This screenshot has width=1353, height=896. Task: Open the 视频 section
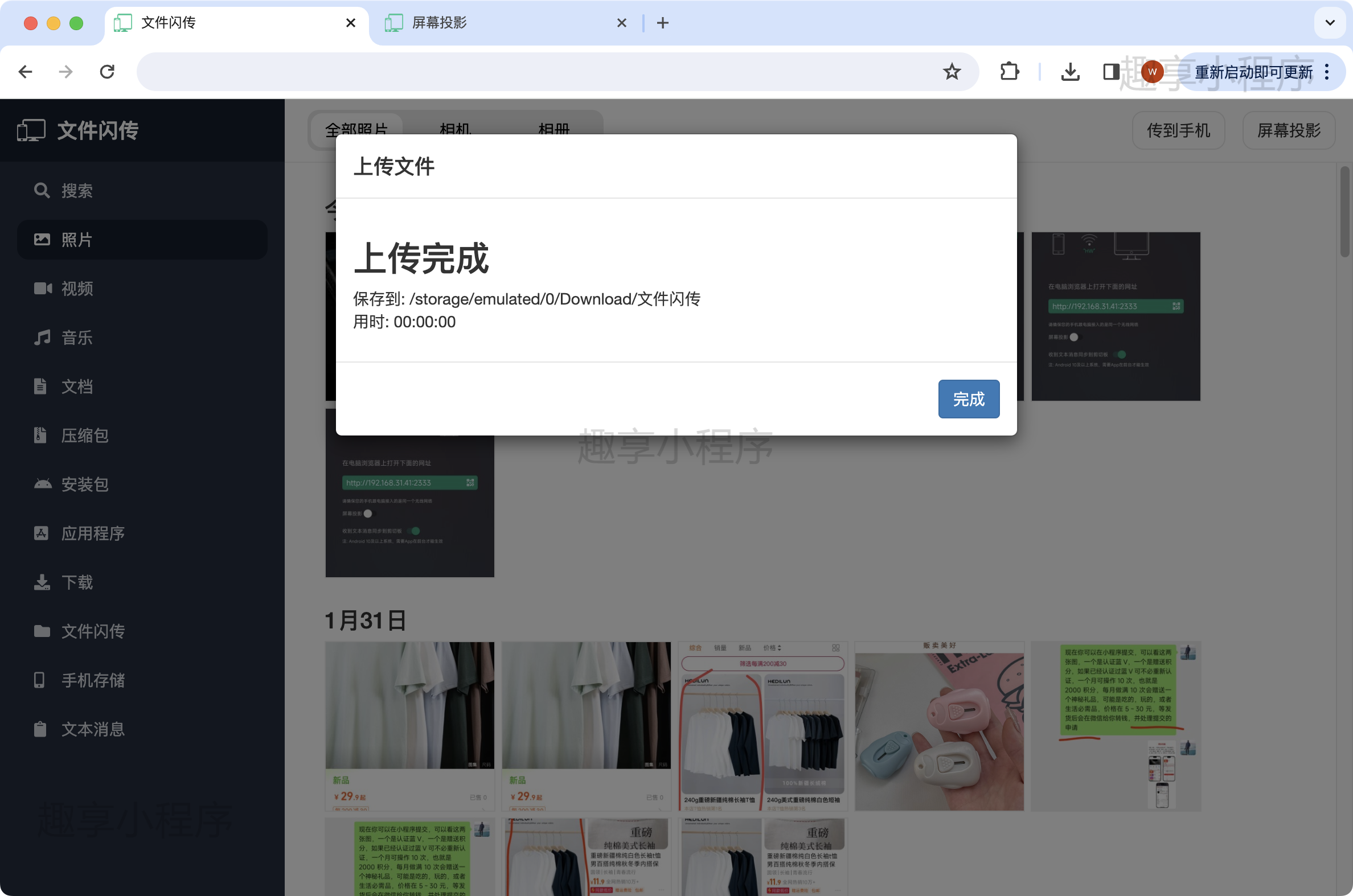pyautogui.click(x=142, y=289)
